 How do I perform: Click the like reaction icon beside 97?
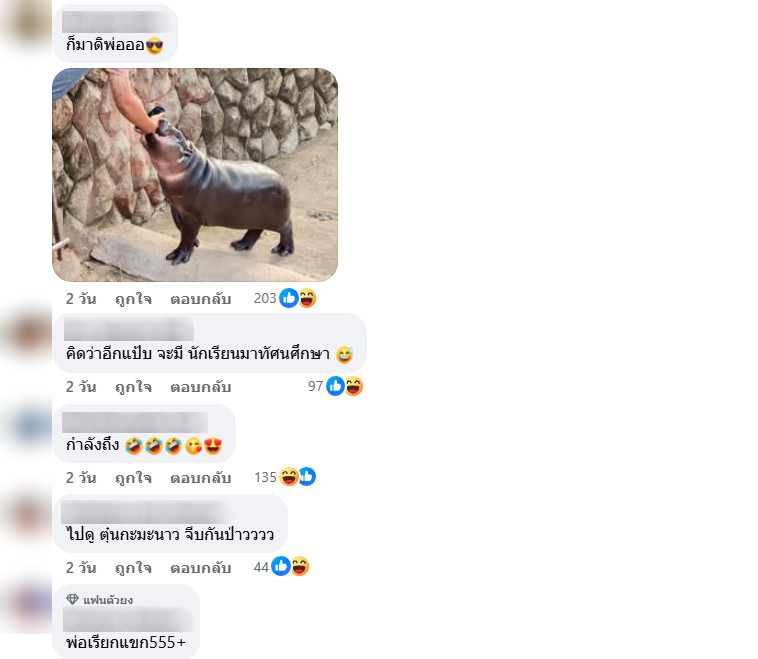coord(335,386)
